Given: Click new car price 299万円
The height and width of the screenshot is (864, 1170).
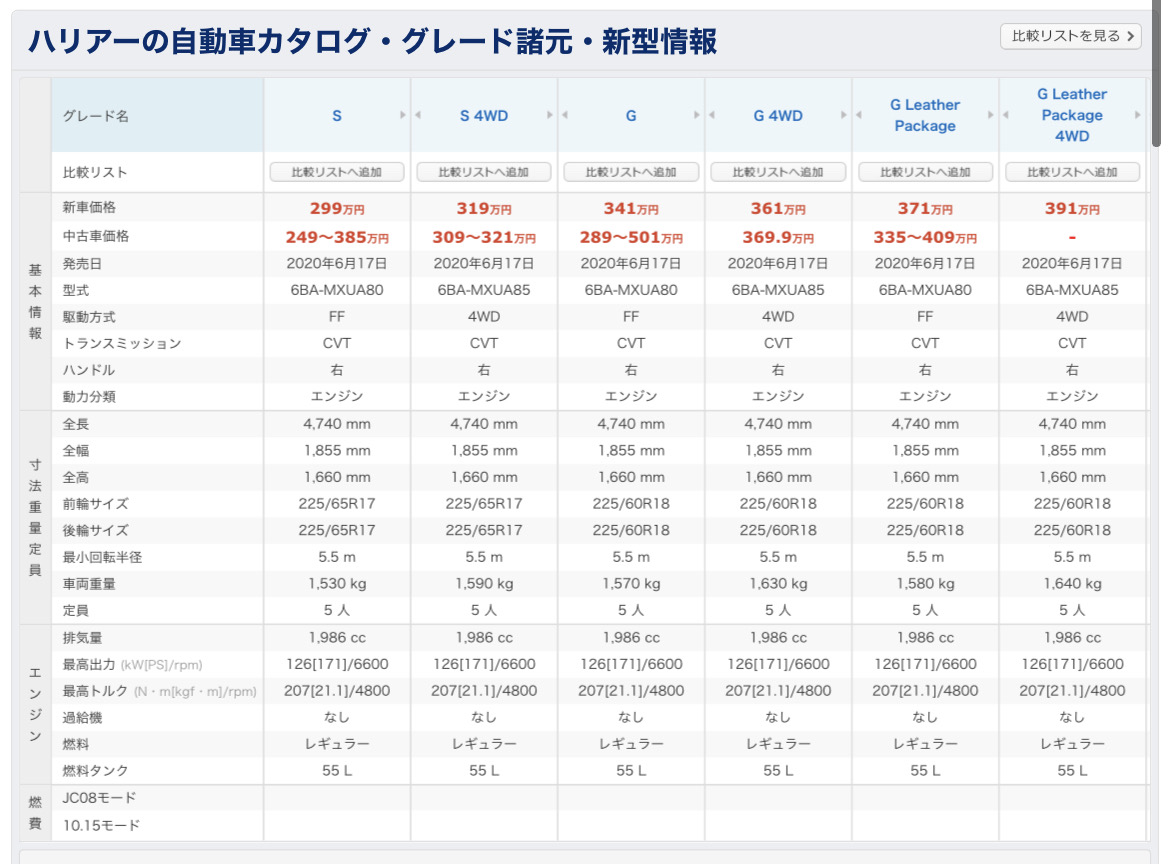Looking at the screenshot, I should (x=337, y=209).
